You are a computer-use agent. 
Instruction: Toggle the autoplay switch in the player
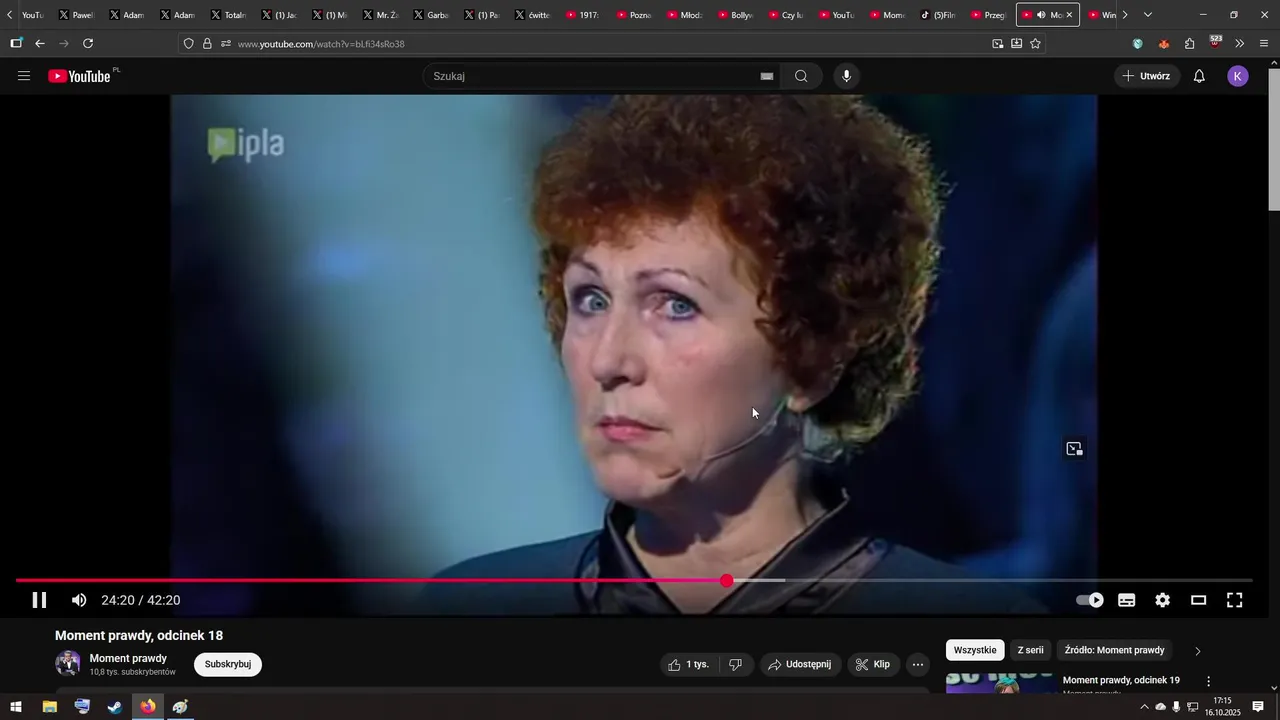click(1090, 600)
